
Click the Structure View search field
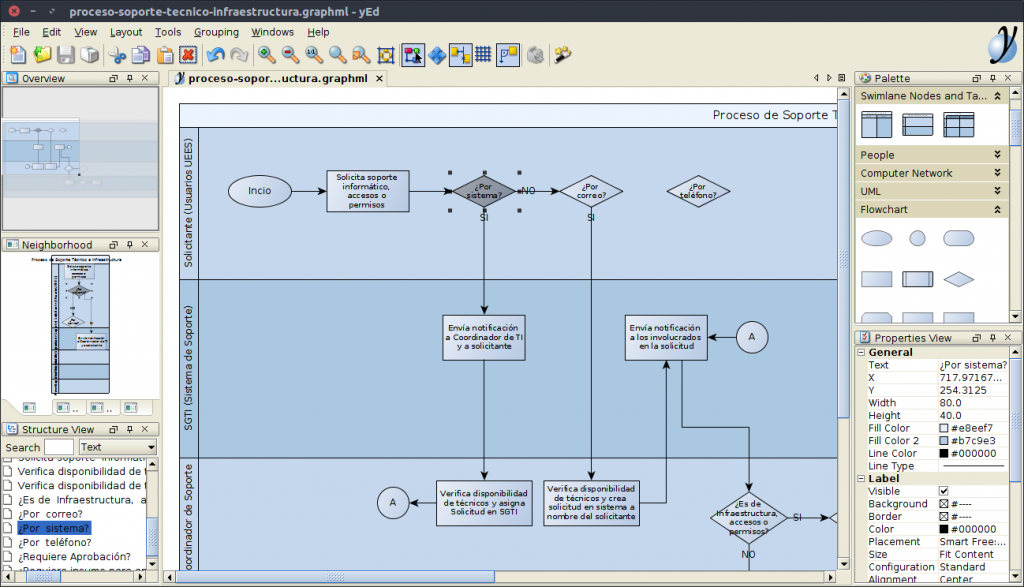click(x=59, y=447)
